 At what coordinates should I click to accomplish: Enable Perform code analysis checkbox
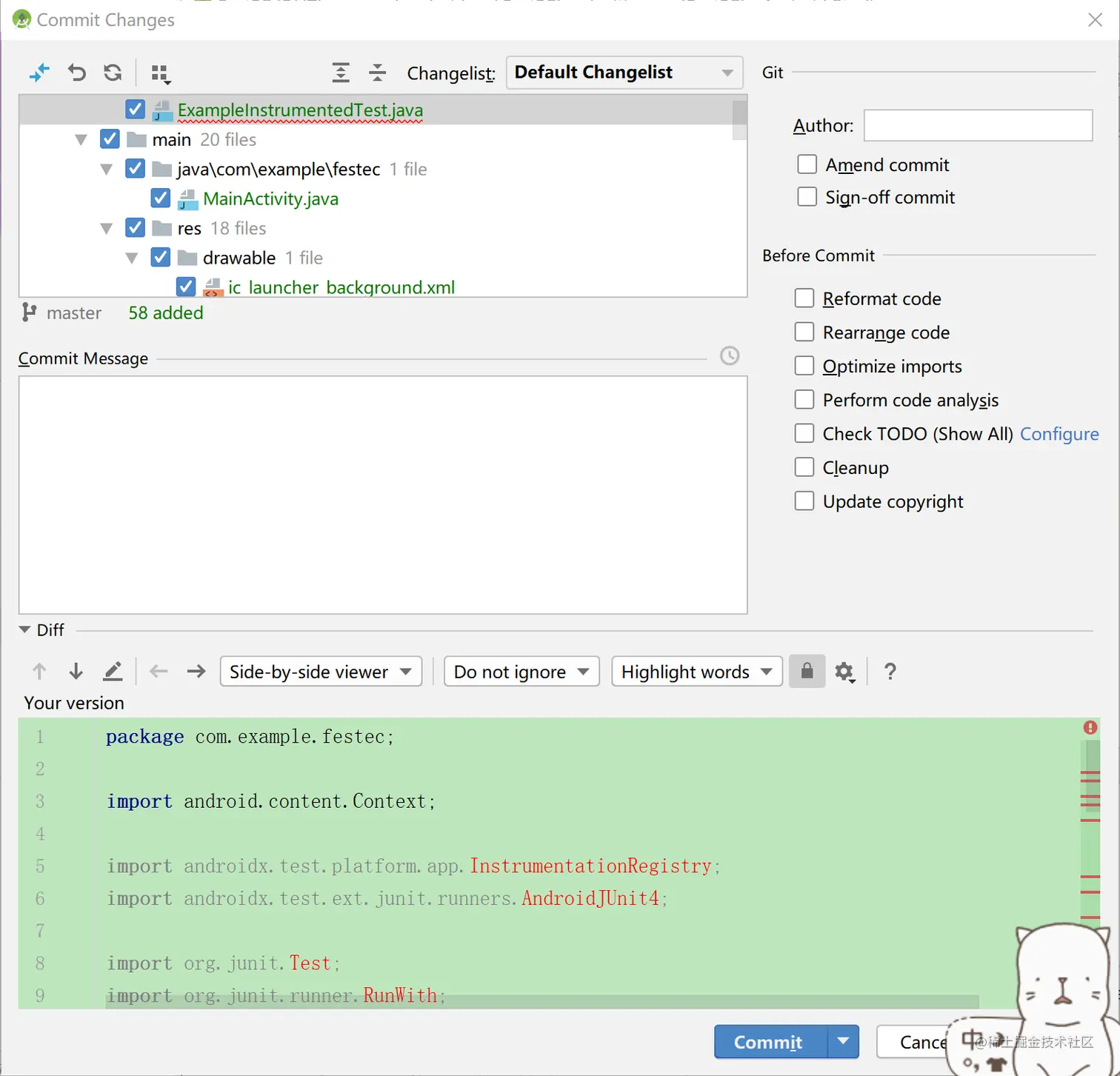tap(804, 400)
